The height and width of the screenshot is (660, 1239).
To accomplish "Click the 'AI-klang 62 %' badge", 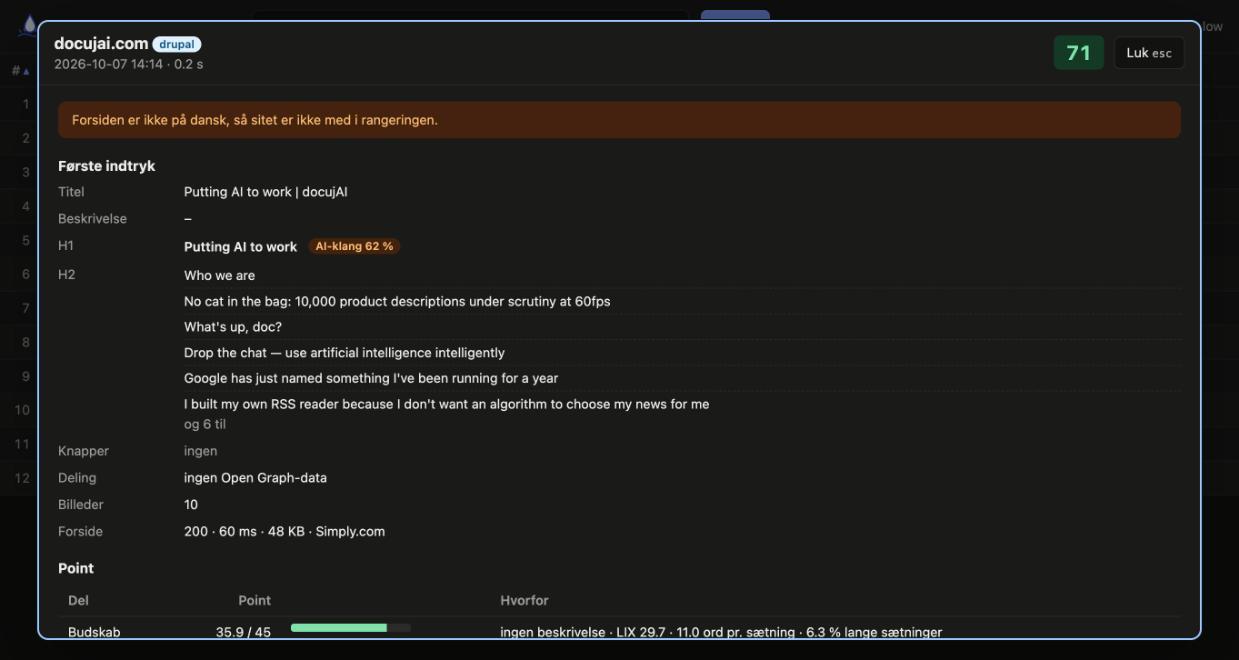I will pyautogui.click(x=354, y=246).
